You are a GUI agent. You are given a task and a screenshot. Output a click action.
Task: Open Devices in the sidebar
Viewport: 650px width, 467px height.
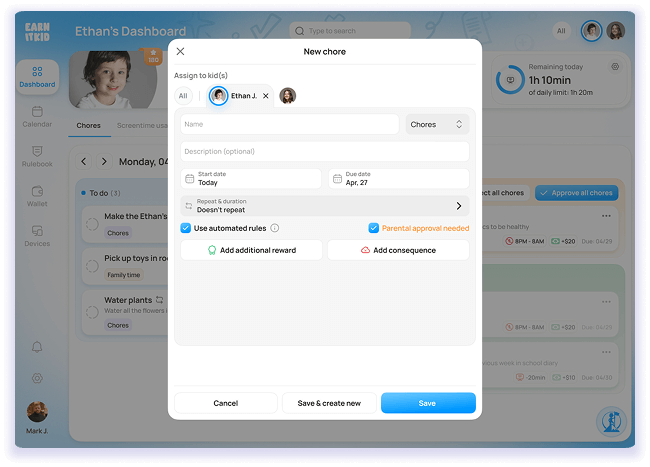point(37,236)
